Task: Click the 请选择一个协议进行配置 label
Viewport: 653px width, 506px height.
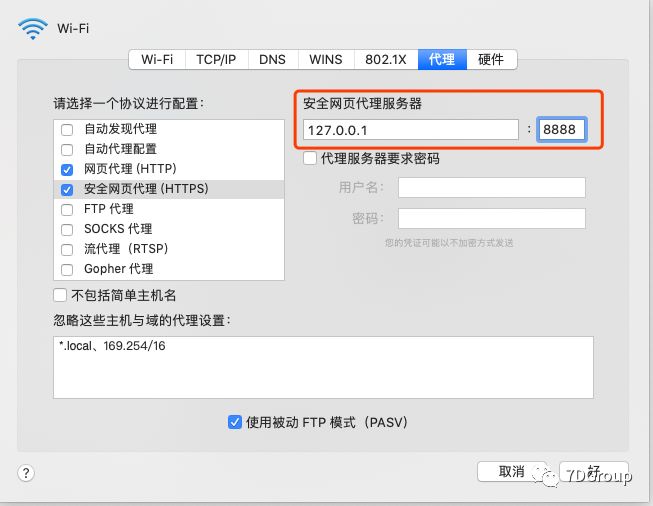Action: pyautogui.click(x=129, y=103)
